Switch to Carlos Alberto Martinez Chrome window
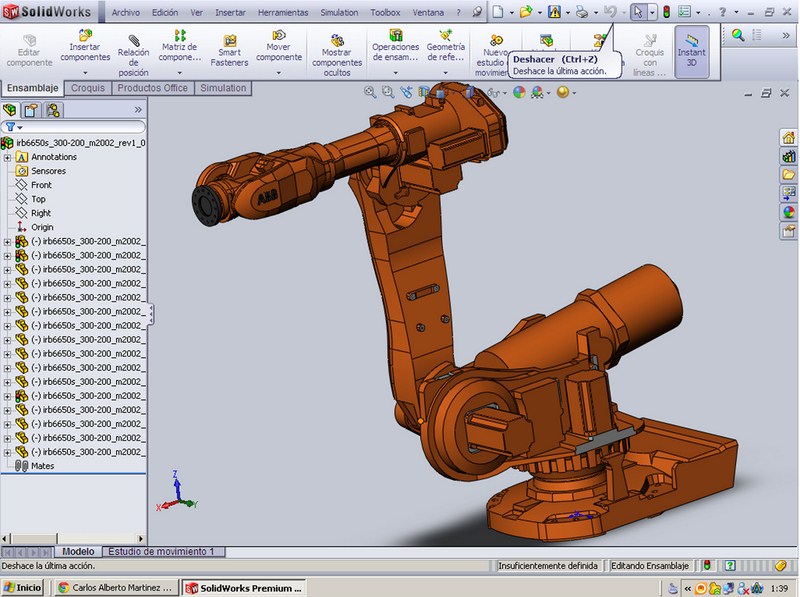 [x=116, y=587]
